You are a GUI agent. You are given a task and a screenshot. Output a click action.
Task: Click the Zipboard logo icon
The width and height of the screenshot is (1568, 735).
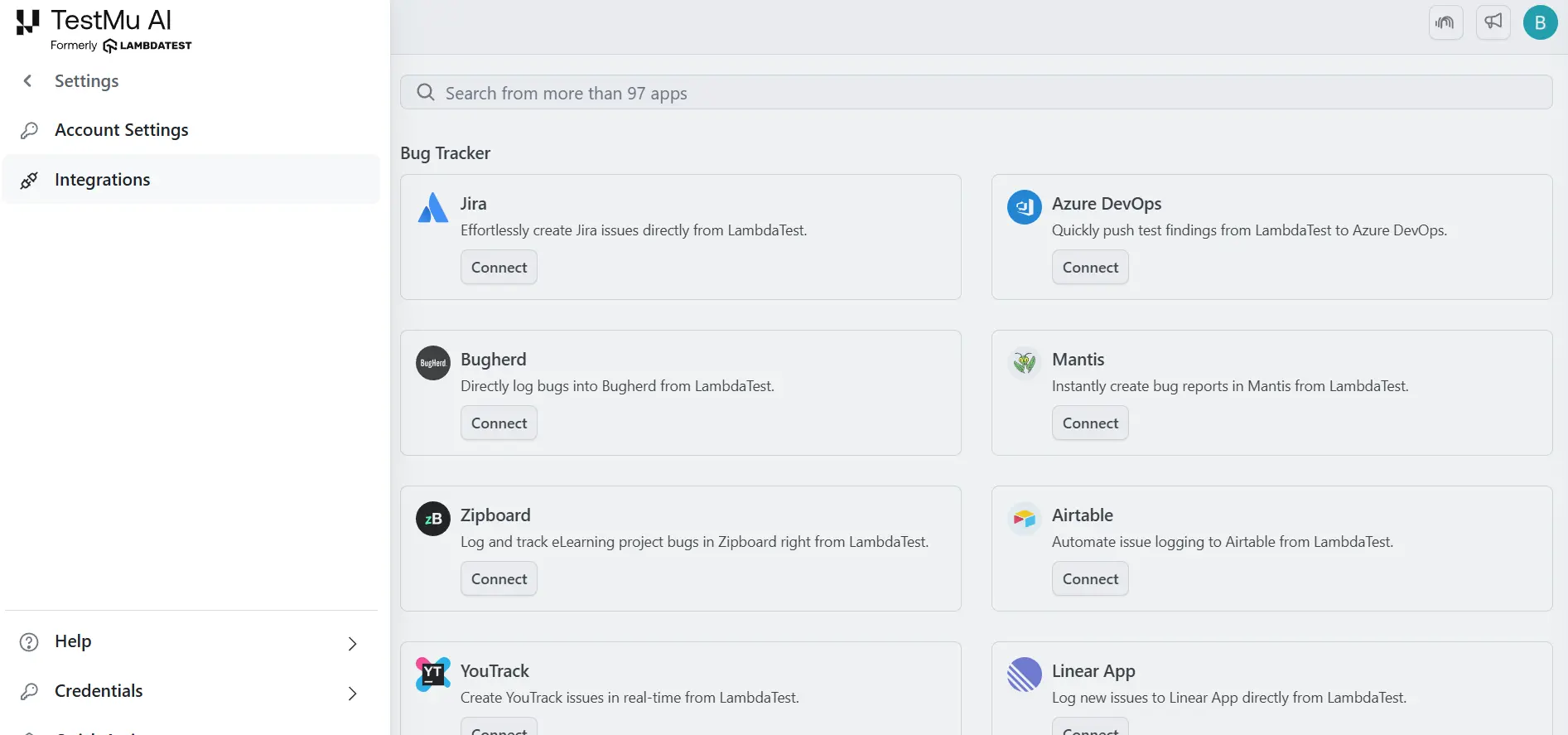tap(433, 519)
